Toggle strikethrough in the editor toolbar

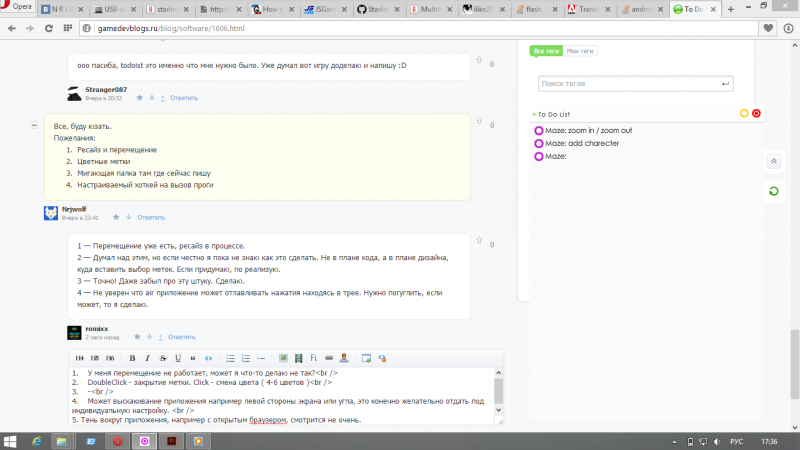(163, 357)
